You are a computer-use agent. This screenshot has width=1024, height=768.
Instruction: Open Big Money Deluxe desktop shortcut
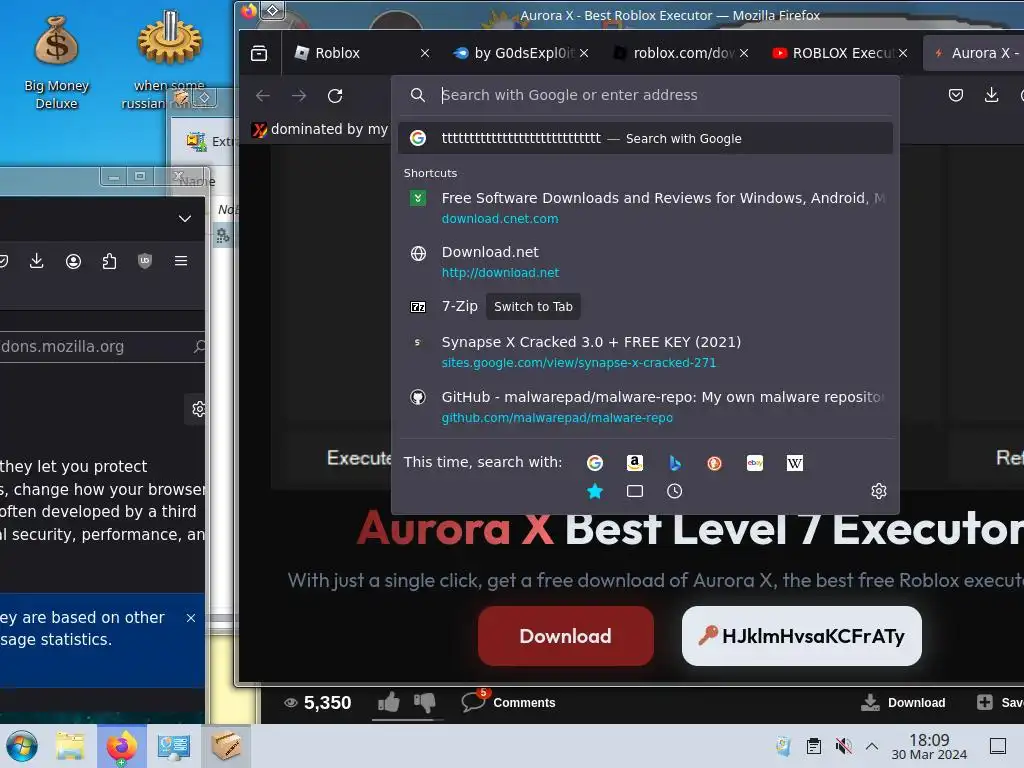57,62
